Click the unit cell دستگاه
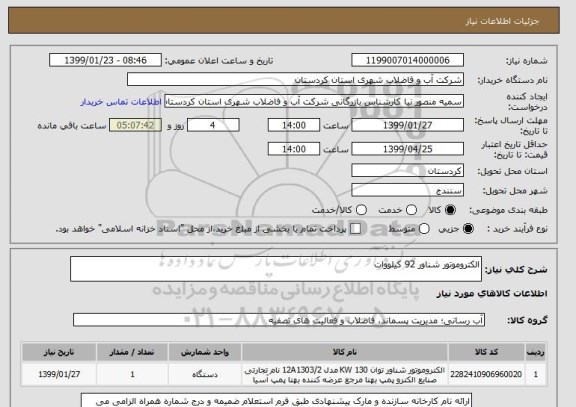The width and height of the screenshot is (576, 407). [x=205, y=374]
